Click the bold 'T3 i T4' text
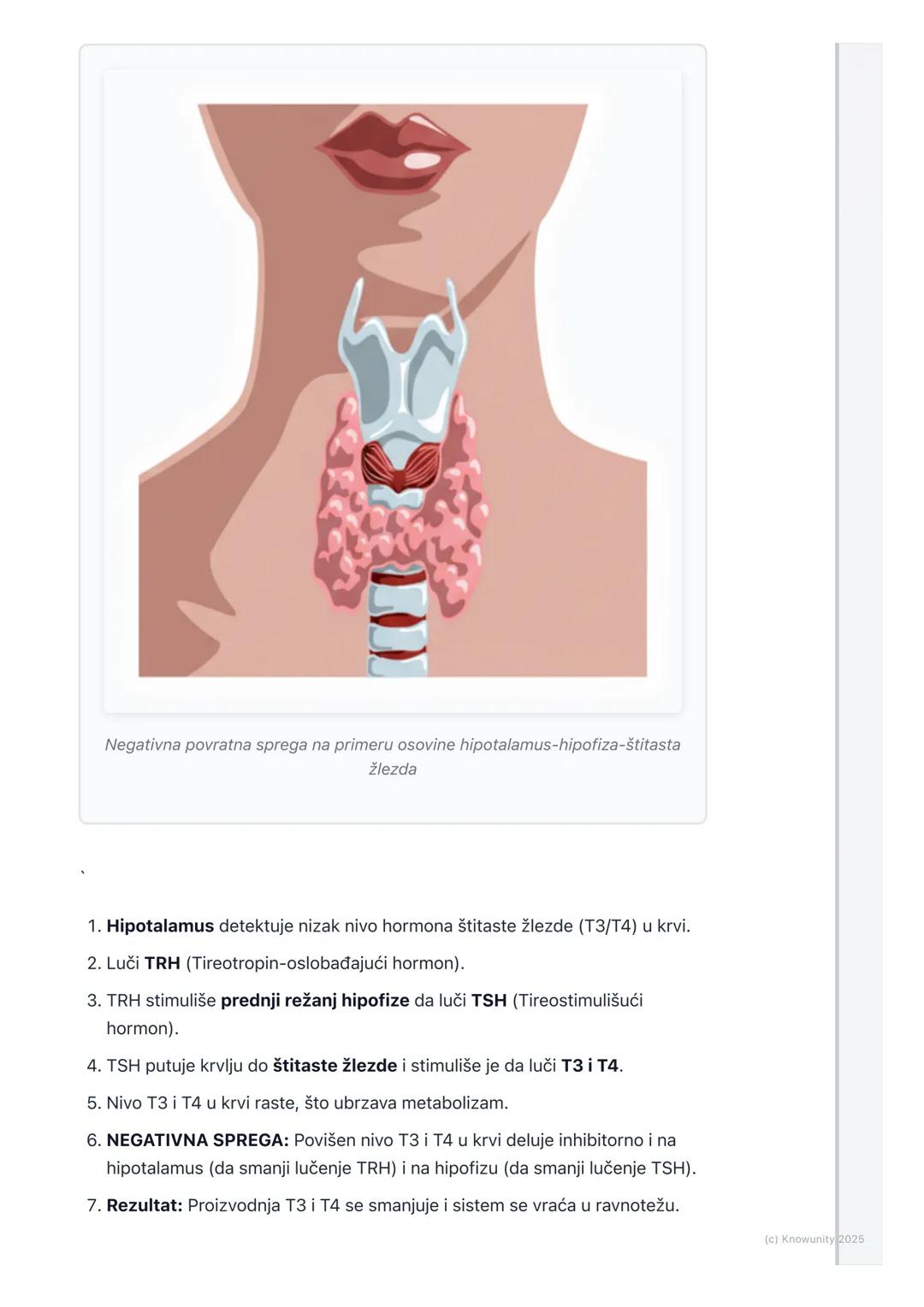 (x=589, y=1065)
